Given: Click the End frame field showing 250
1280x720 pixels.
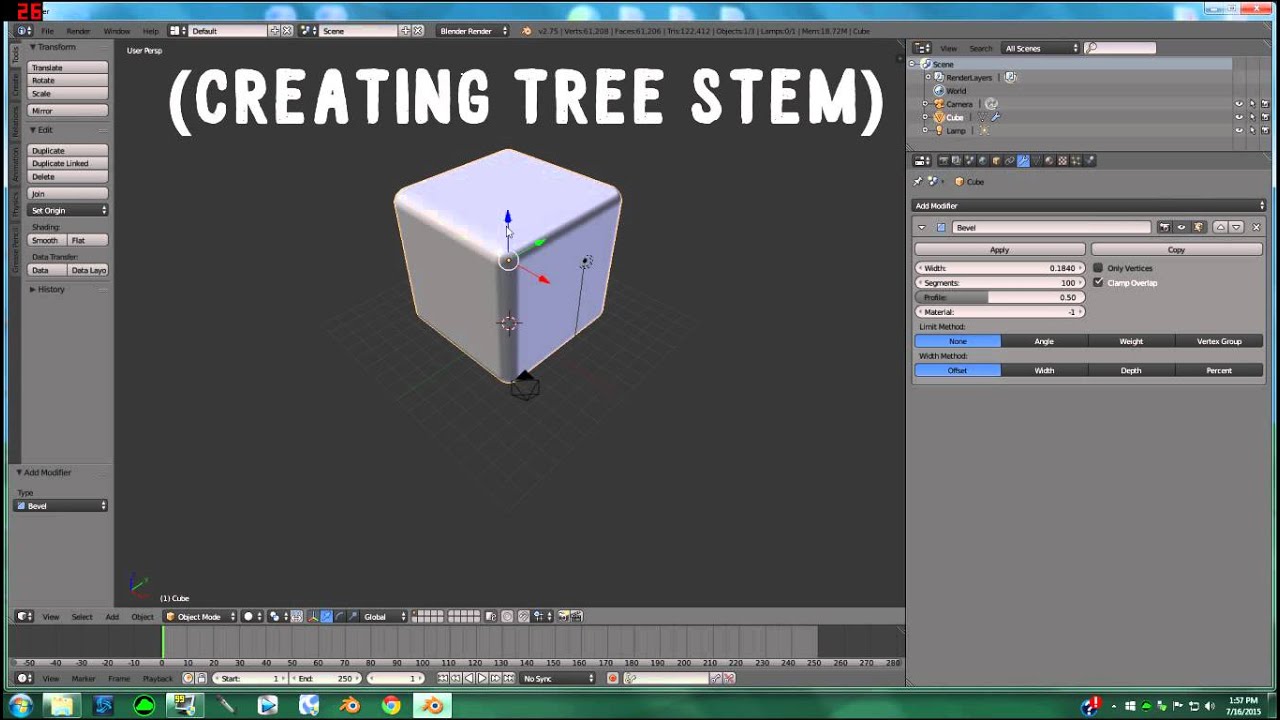Looking at the screenshot, I should 326,678.
